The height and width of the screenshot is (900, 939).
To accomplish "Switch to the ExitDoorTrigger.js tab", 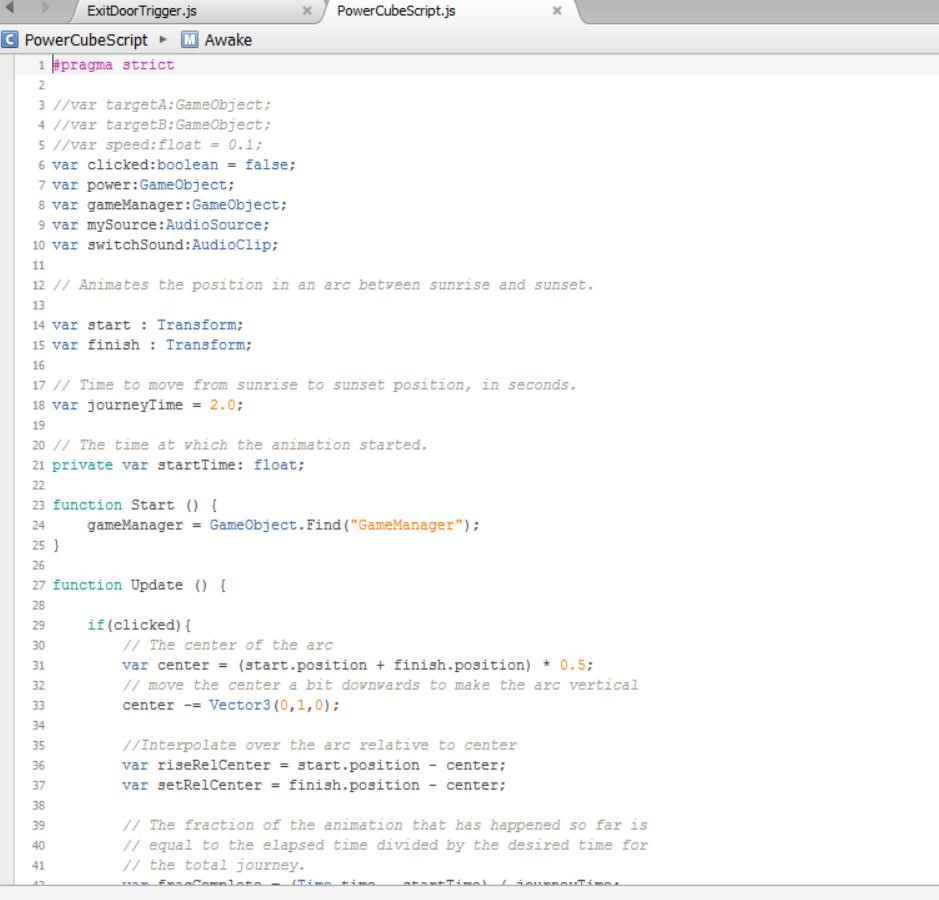I will coord(142,11).
